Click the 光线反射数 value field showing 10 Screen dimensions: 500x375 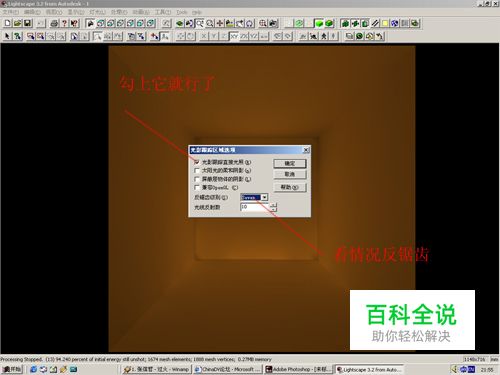click(x=255, y=207)
